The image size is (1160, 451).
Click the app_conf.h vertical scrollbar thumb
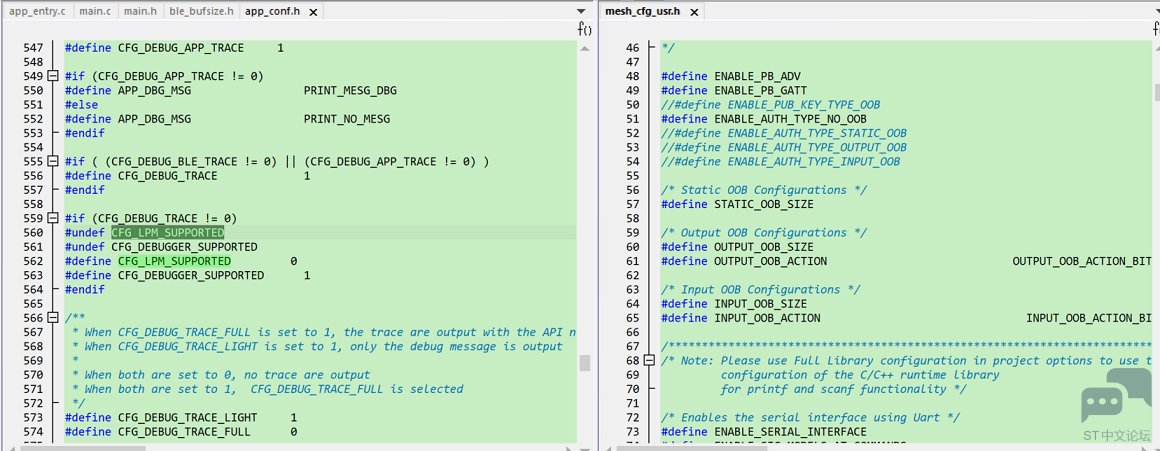584,362
